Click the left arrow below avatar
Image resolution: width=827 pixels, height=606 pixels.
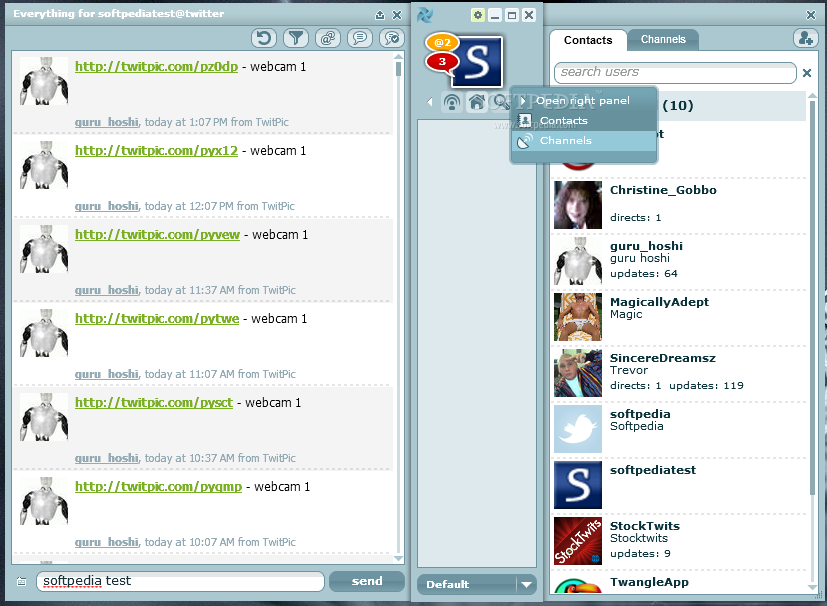430,101
